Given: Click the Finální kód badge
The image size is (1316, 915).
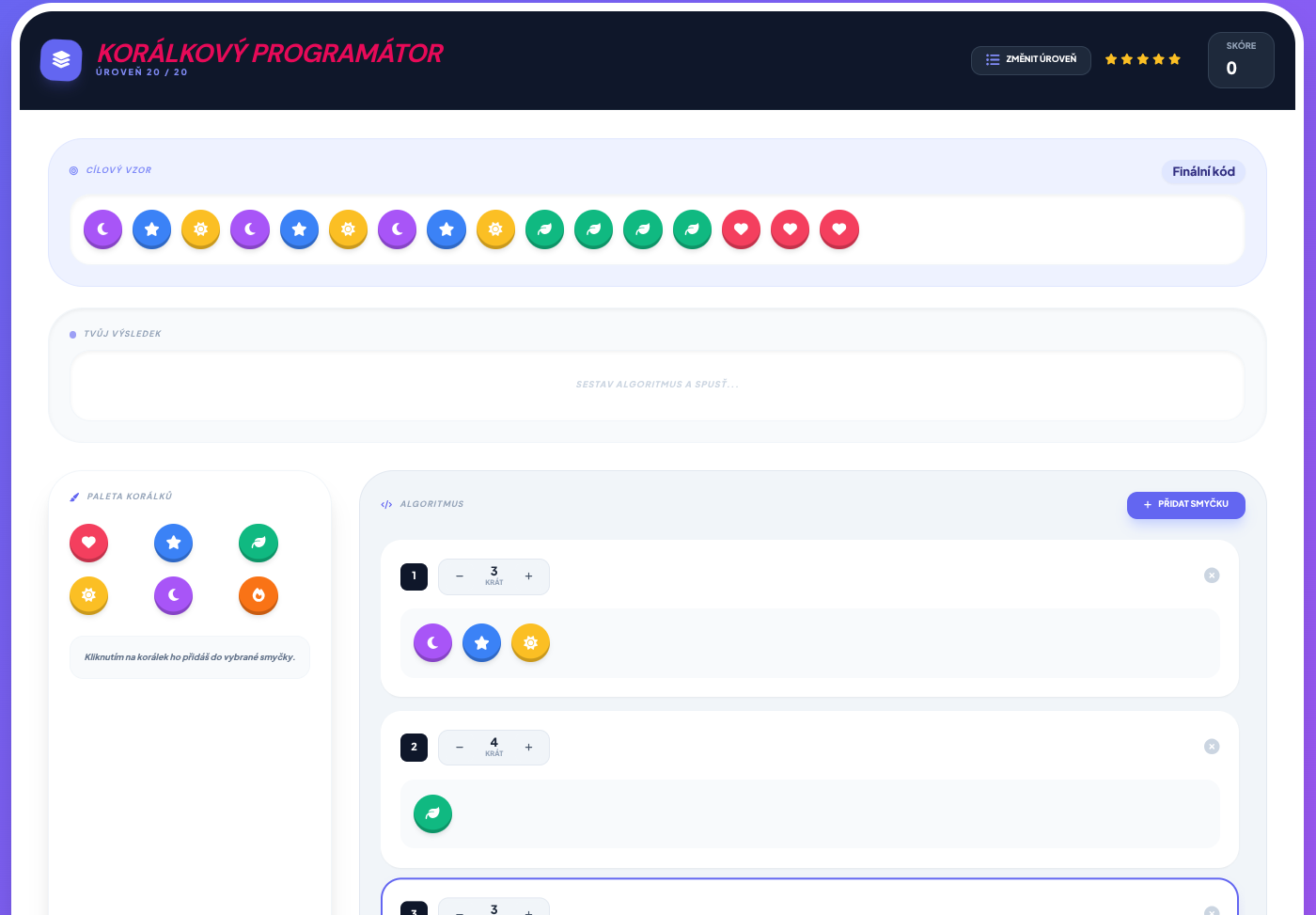Looking at the screenshot, I should coord(1203,171).
